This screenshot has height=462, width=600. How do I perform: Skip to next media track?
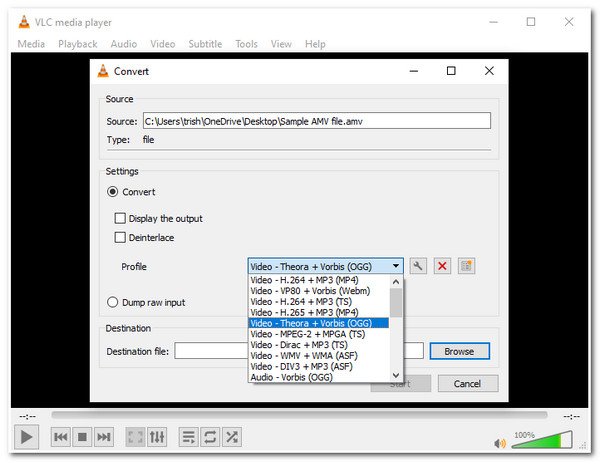click(x=104, y=437)
